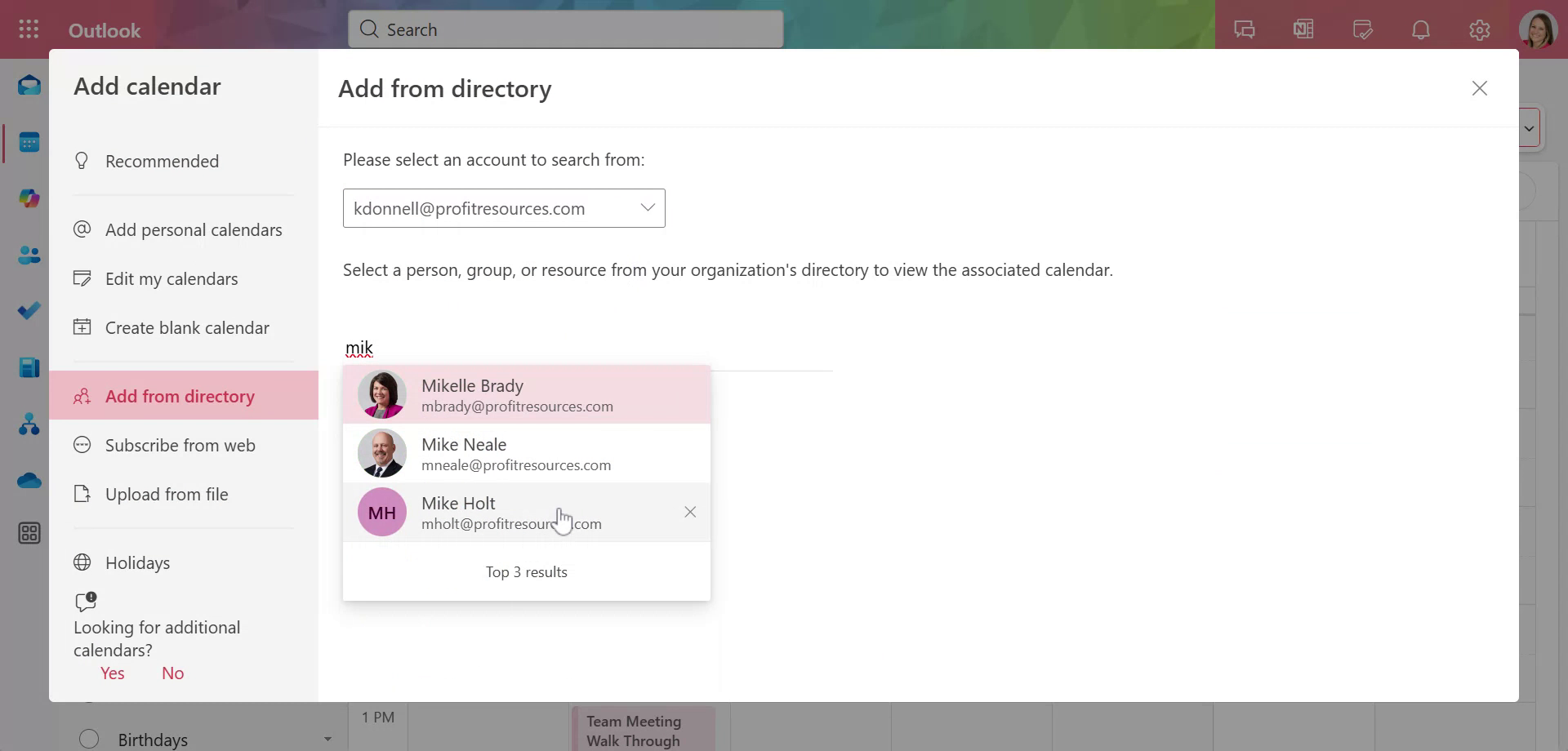The width and height of the screenshot is (1568, 751).
Task: Open the collapsed dropdown near top right
Action: (1528, 128)
